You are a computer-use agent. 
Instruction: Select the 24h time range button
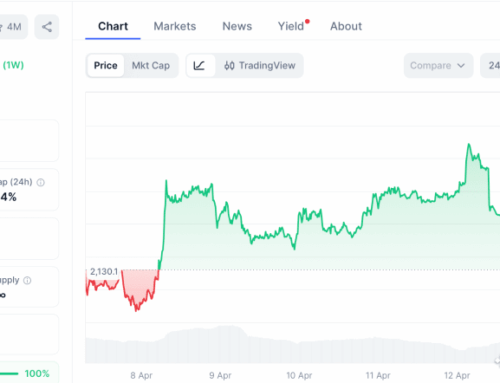[x=491, y=66]
